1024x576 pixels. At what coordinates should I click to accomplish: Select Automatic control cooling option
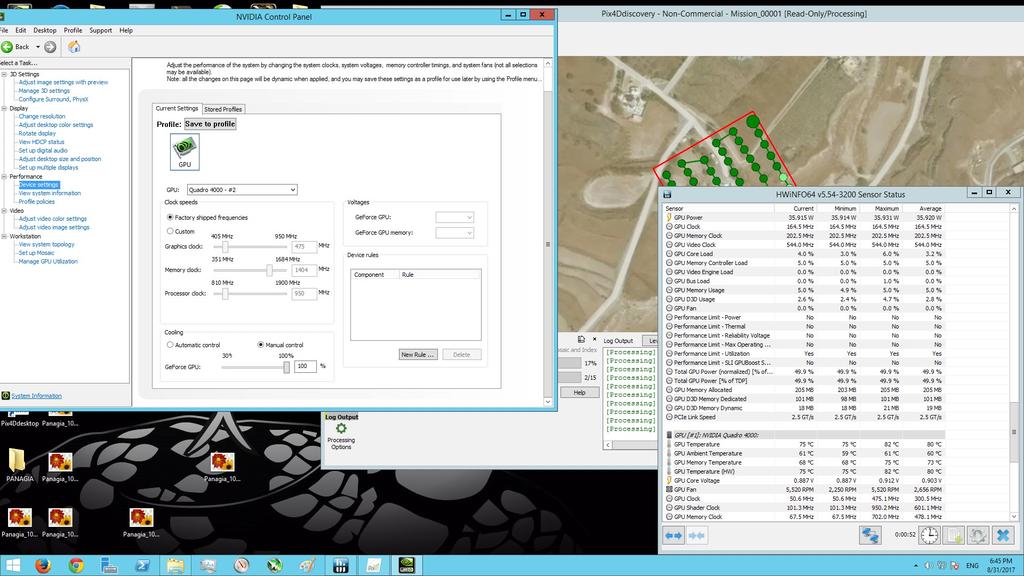(170, 345)
